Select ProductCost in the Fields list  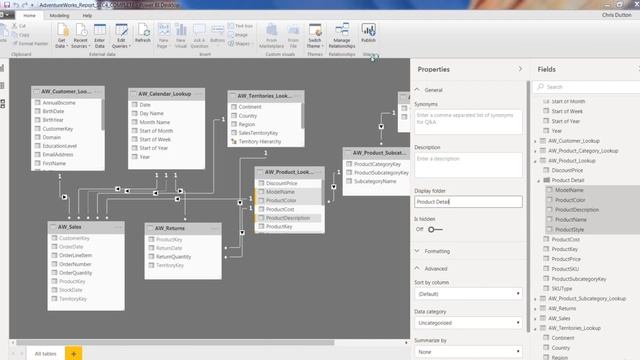565,240
